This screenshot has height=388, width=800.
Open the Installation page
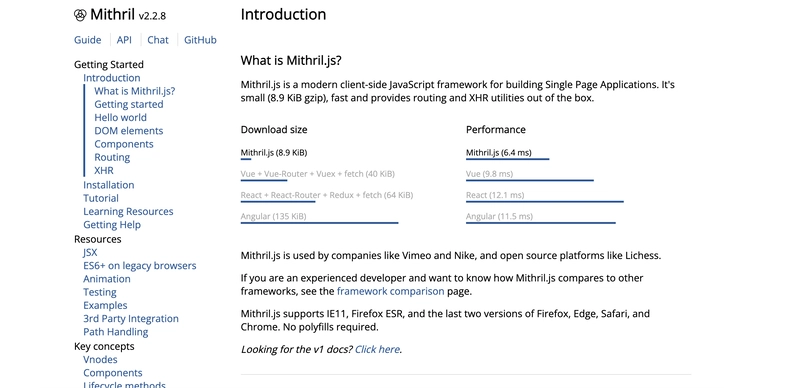coord(109,185)
